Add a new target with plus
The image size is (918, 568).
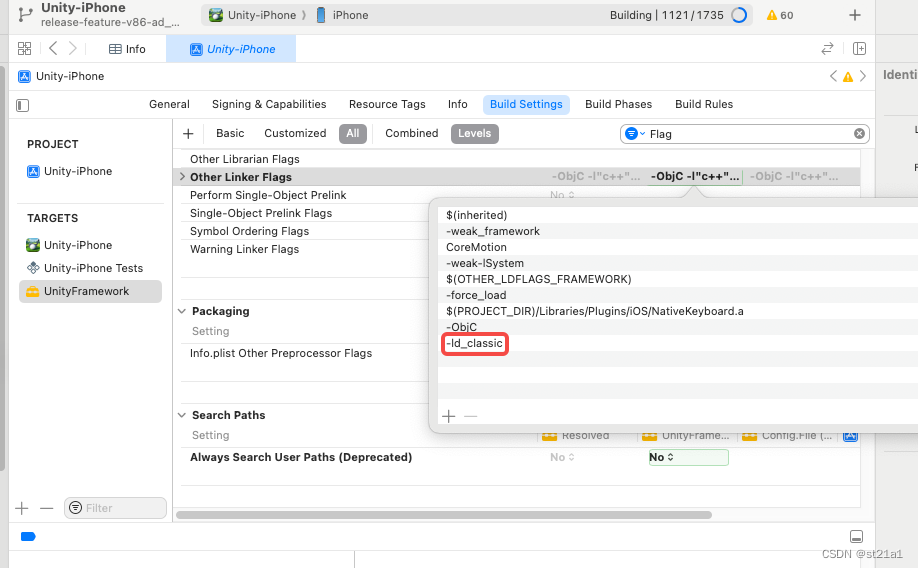tap(22, 508)
